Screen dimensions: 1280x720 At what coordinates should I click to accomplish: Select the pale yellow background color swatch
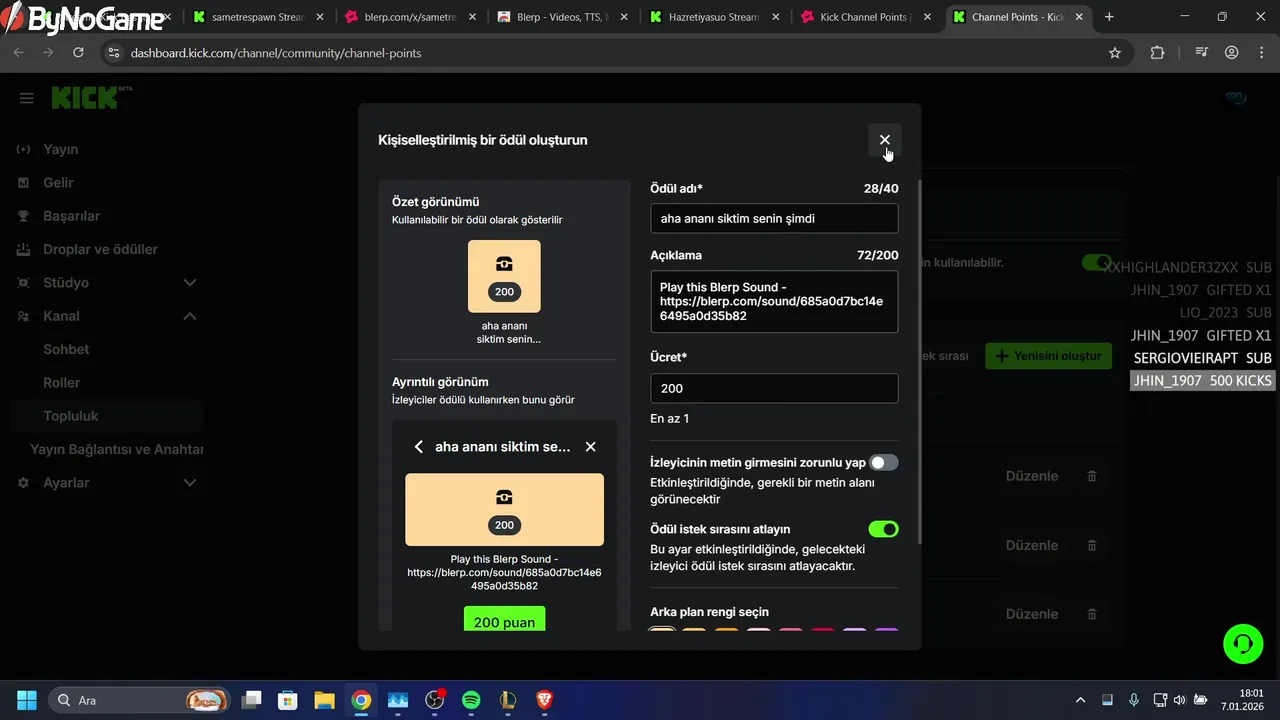[662, 632]
